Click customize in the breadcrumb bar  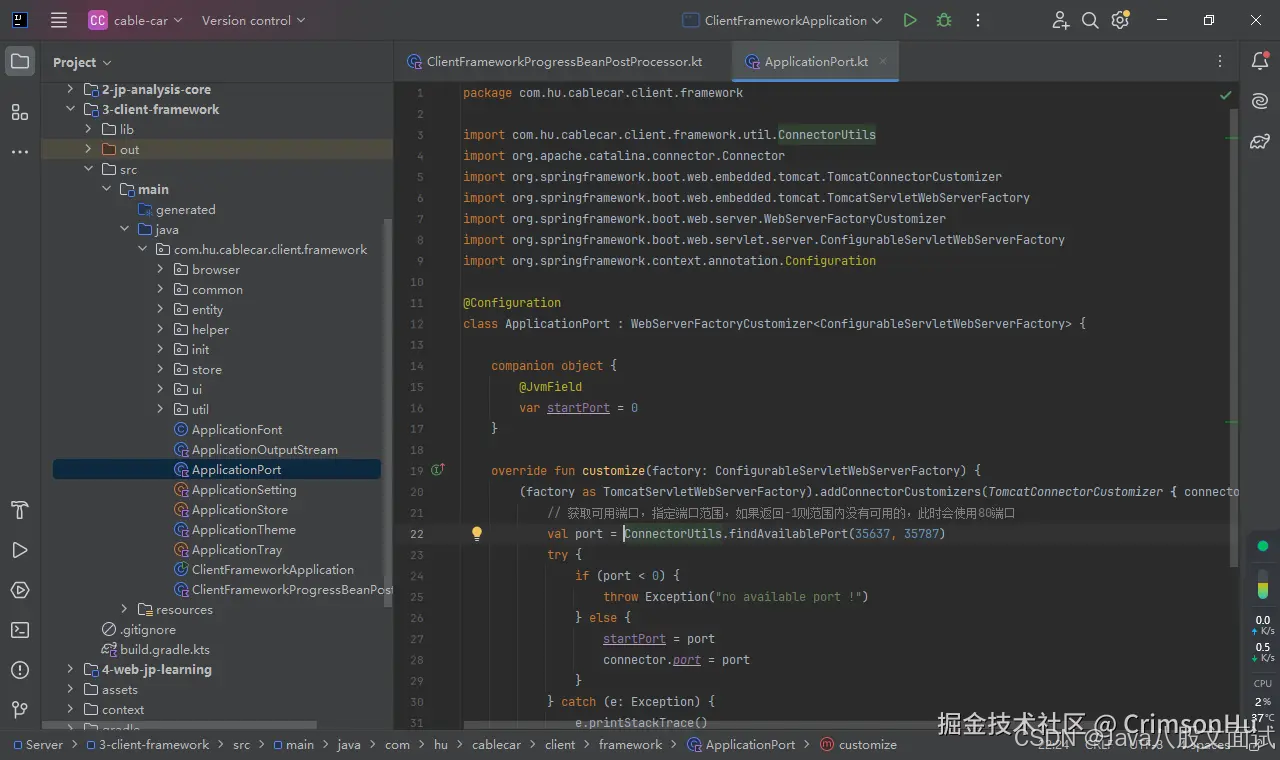pos(868,744)
